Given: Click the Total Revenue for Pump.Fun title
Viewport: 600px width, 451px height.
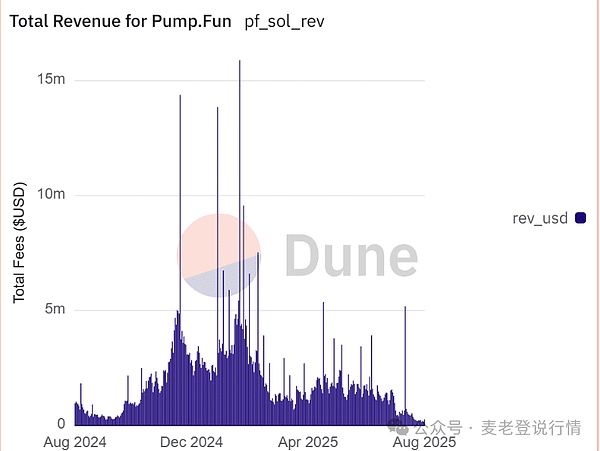Looking at the screenshot, I should coord(122,23).
